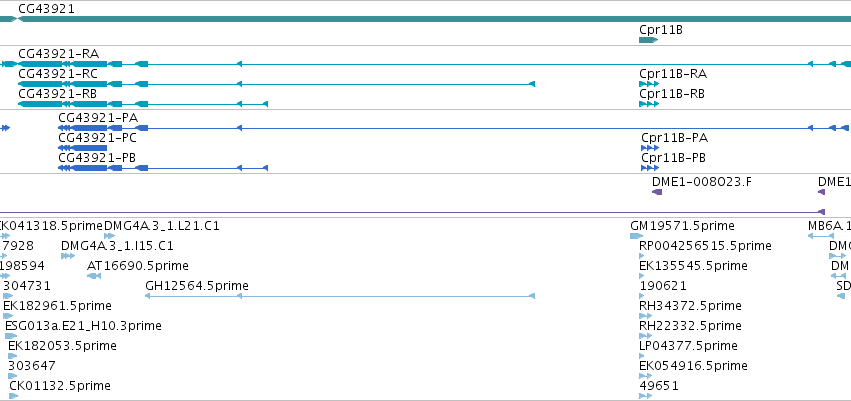Click the LP04377.5prime label

[x=688, y=346]
